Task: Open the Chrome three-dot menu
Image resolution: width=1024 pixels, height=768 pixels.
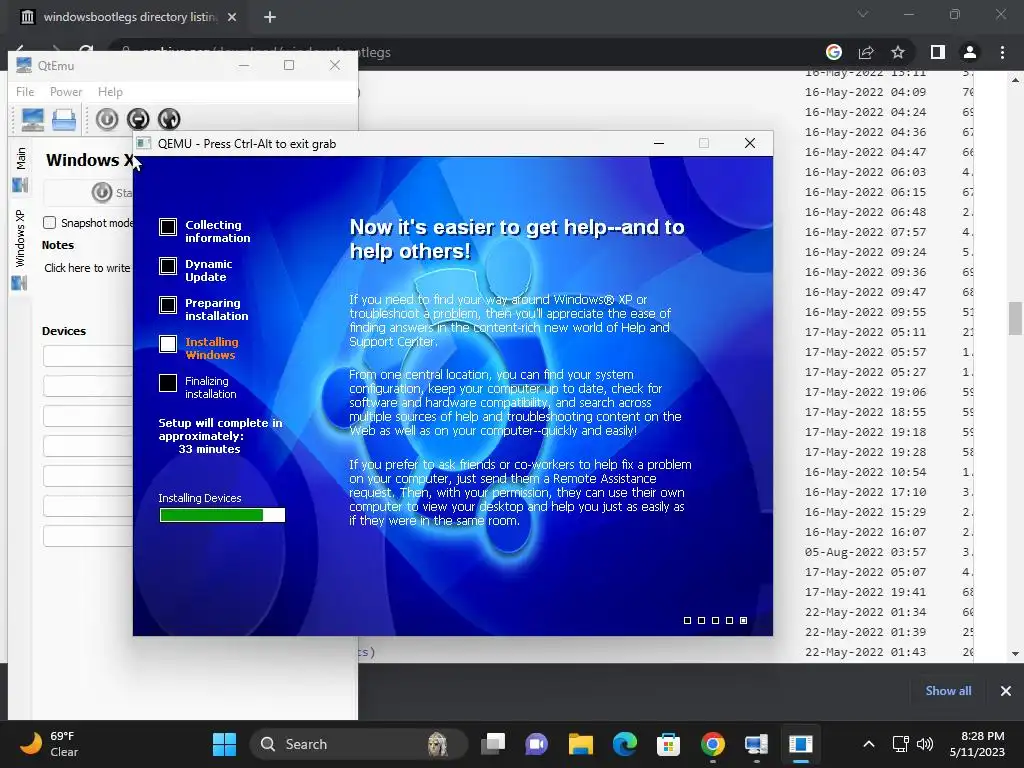Action: click(x=1002, y=52)
